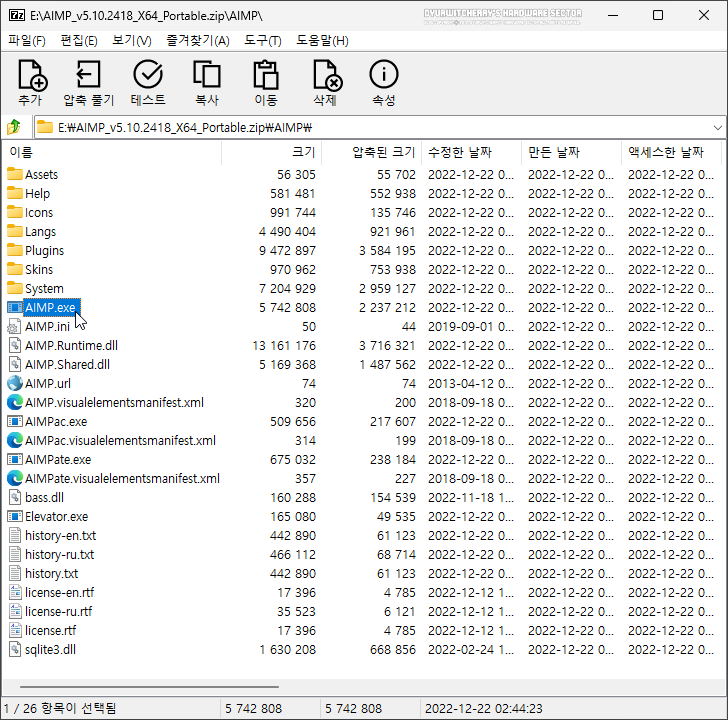The height and width of the screenshot is (720, 728).
Task: Click the AIMPac.exe application icon
Action: pyautogui.click(x=15, y=422)
